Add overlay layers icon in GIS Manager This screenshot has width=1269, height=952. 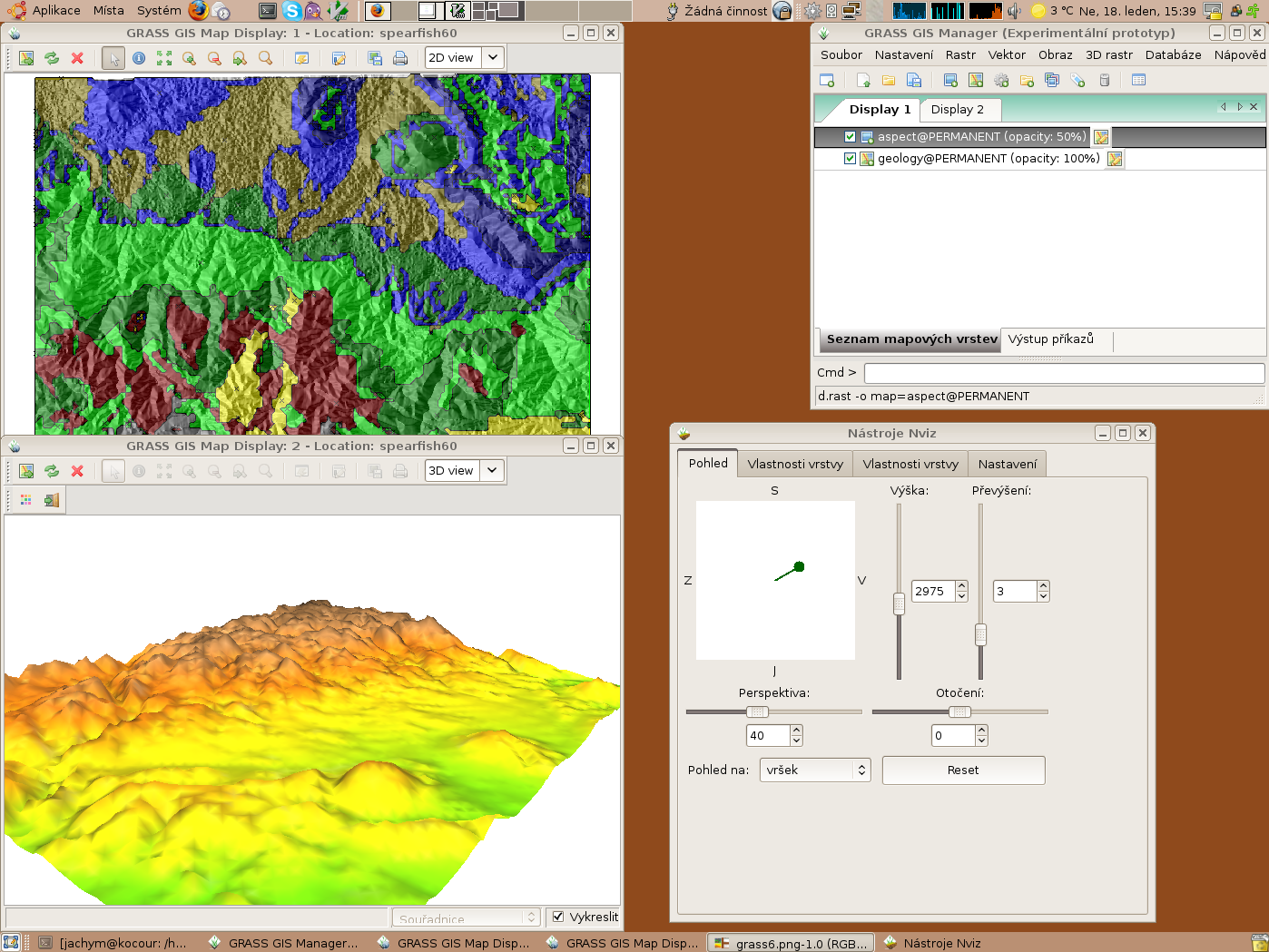[1052, 81]
